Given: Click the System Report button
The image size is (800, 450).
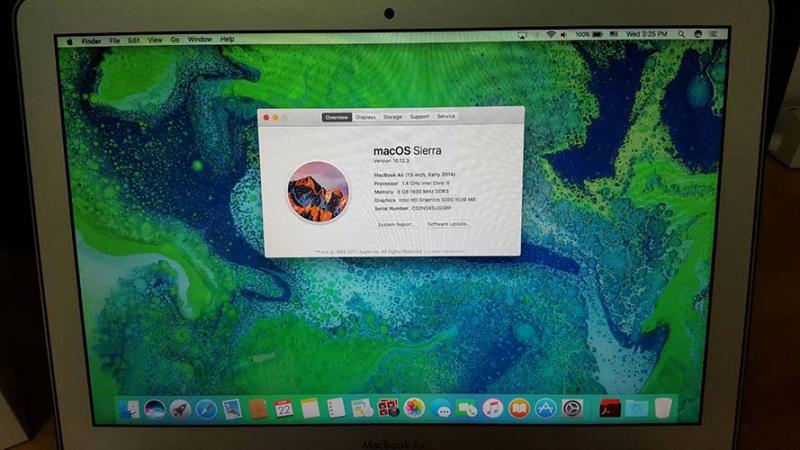Looking at the screenshot, I should [396, 224].
